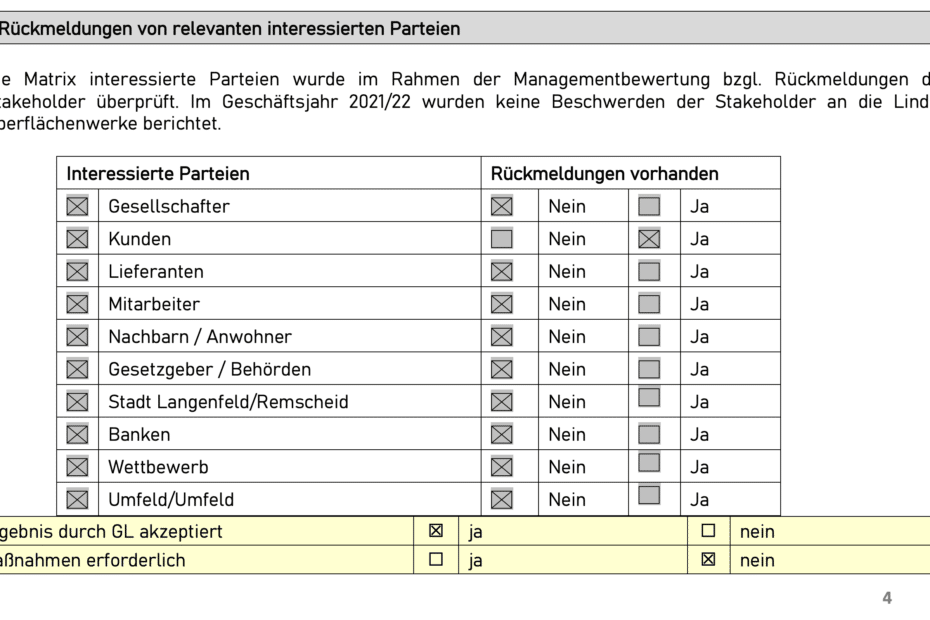
Task: Check Ja for Gesetzgeber / Behörden
Action: tap(649, 369)
